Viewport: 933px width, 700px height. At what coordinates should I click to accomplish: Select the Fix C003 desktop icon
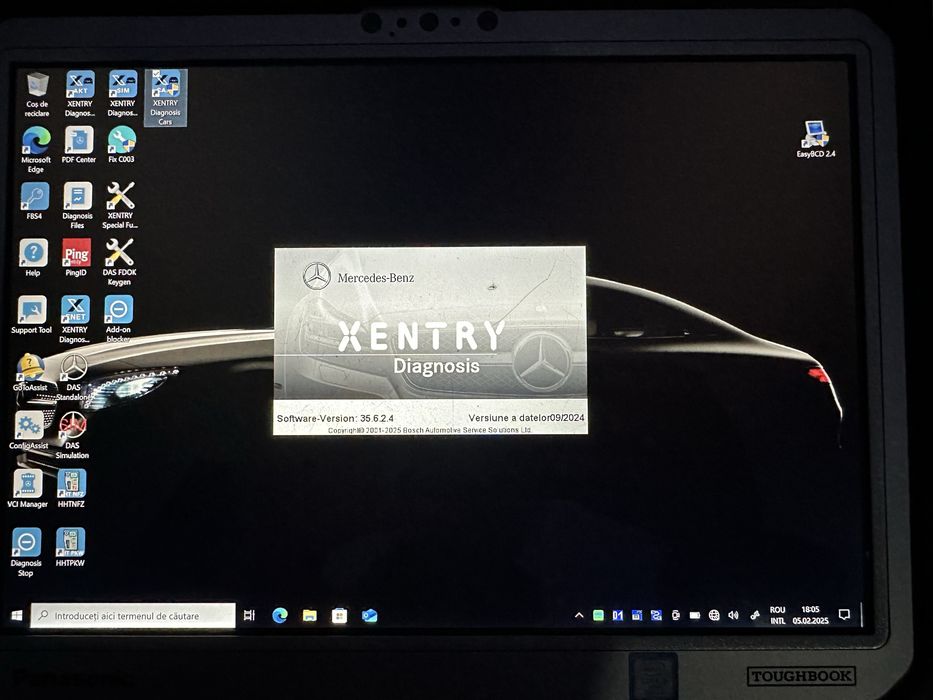coord(121,145)
